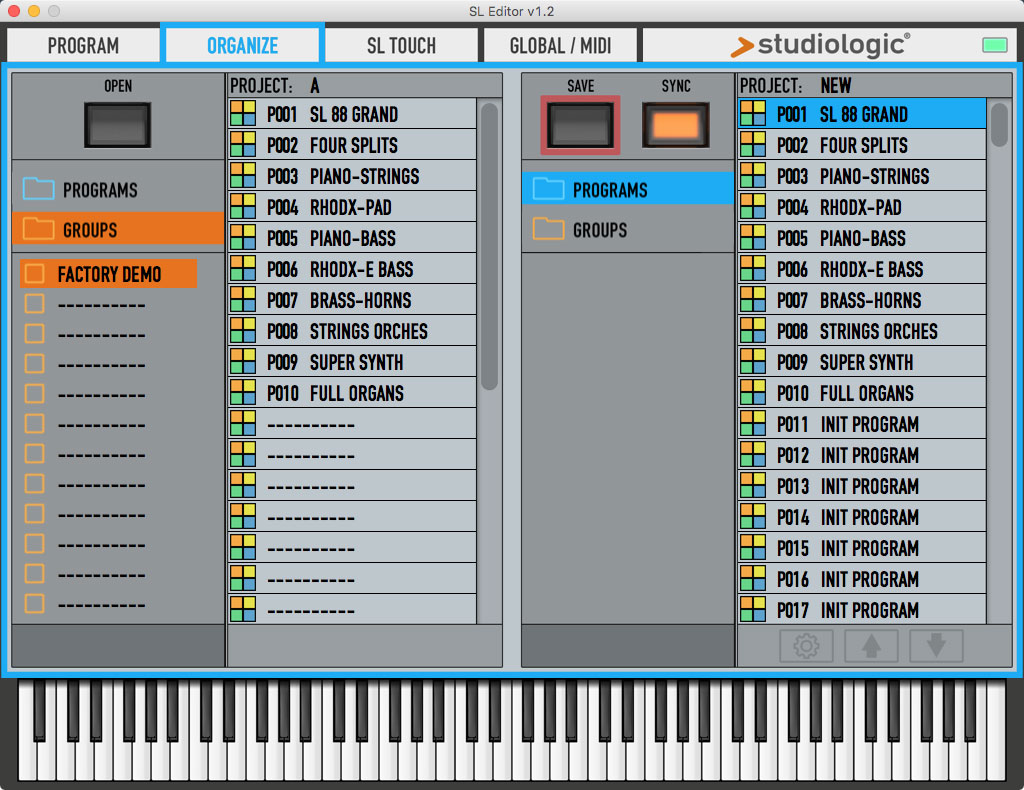
Task: Click the P005 PIANO-BASS icon in Project A
Action: click(243, 238)
